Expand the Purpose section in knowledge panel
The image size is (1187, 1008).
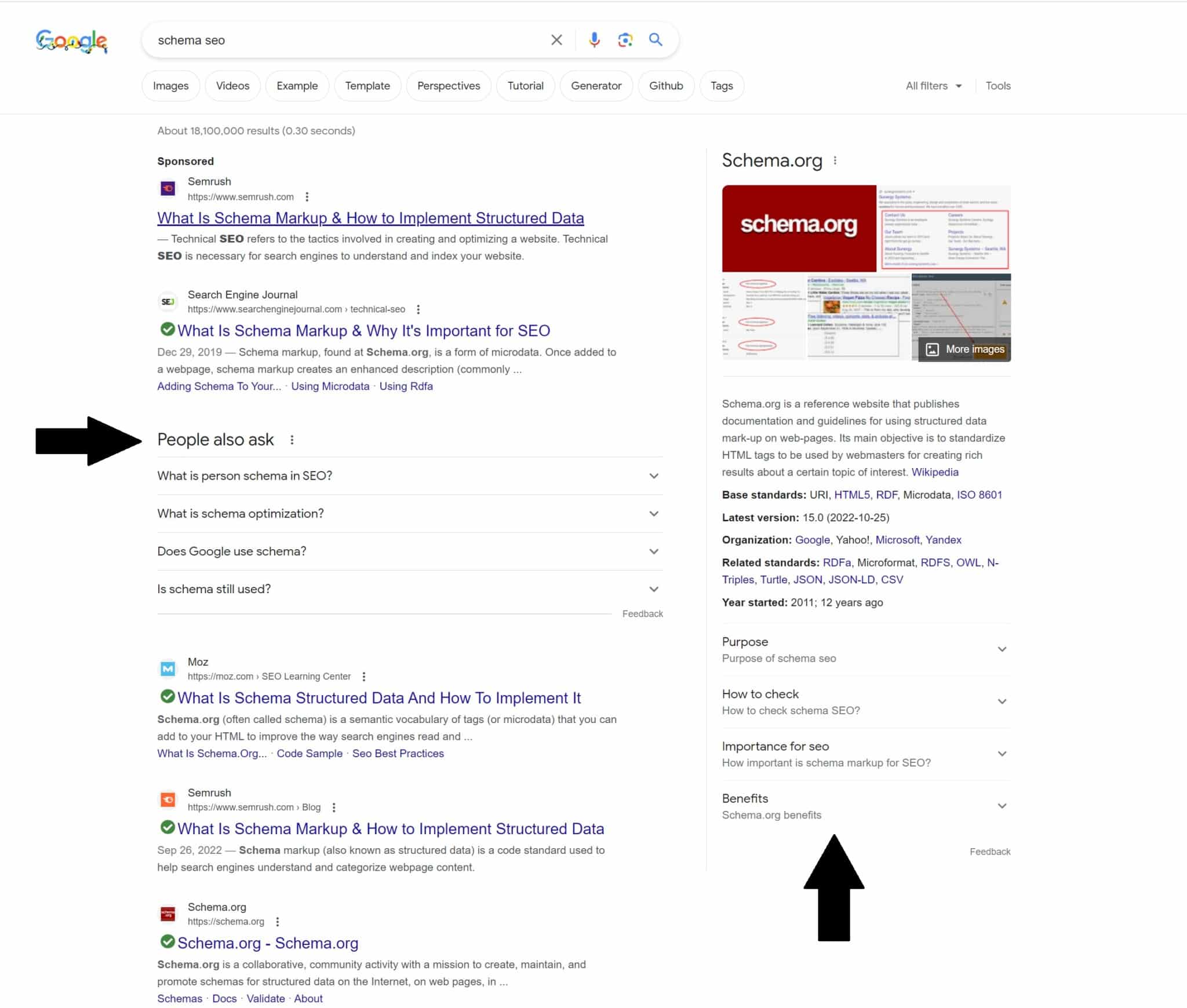[x=866, y=650]
